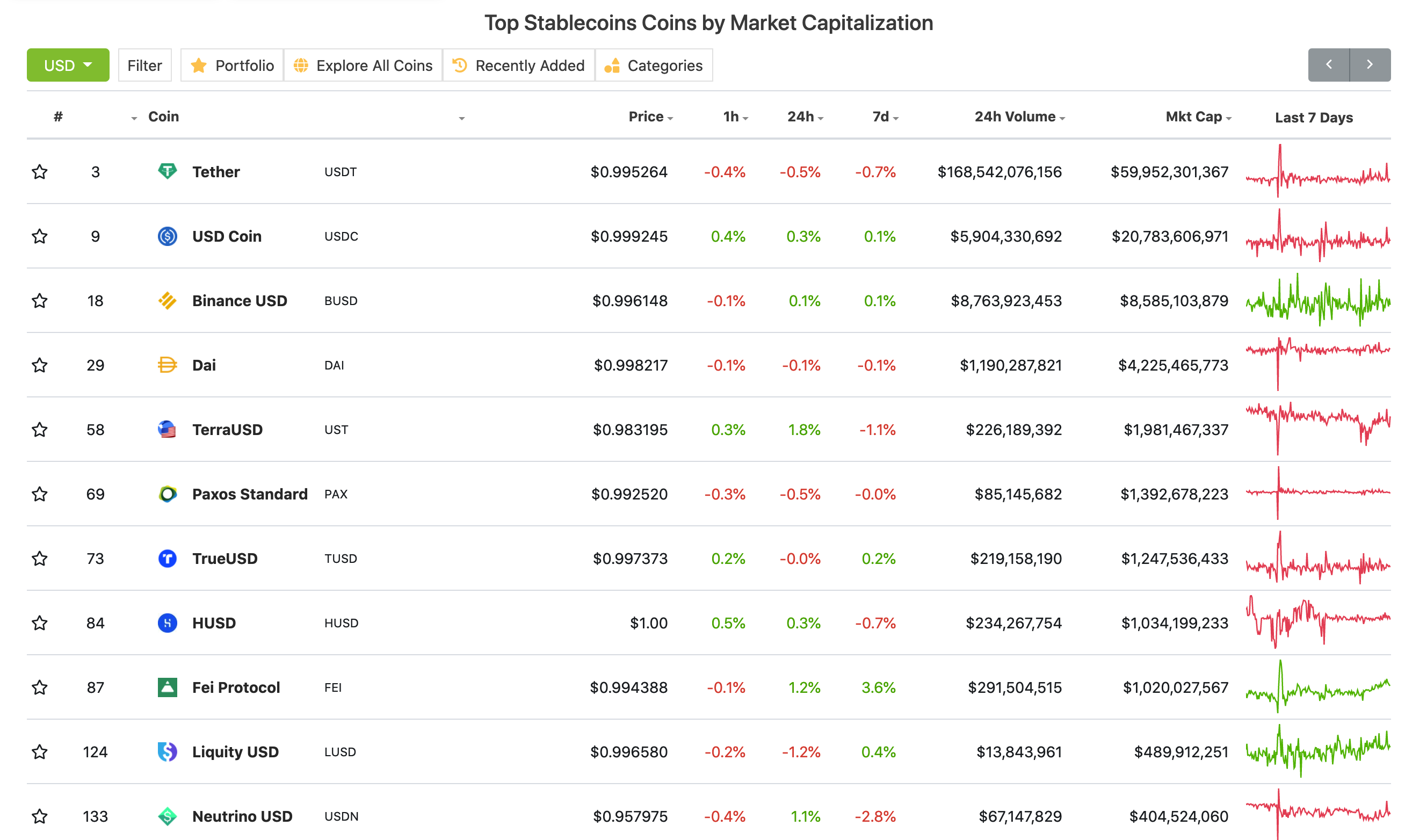Image resolution: width=1405 pixels, height=840 pixels.
Task: Sort by the Price column header
Action: (x=650, y=117)
